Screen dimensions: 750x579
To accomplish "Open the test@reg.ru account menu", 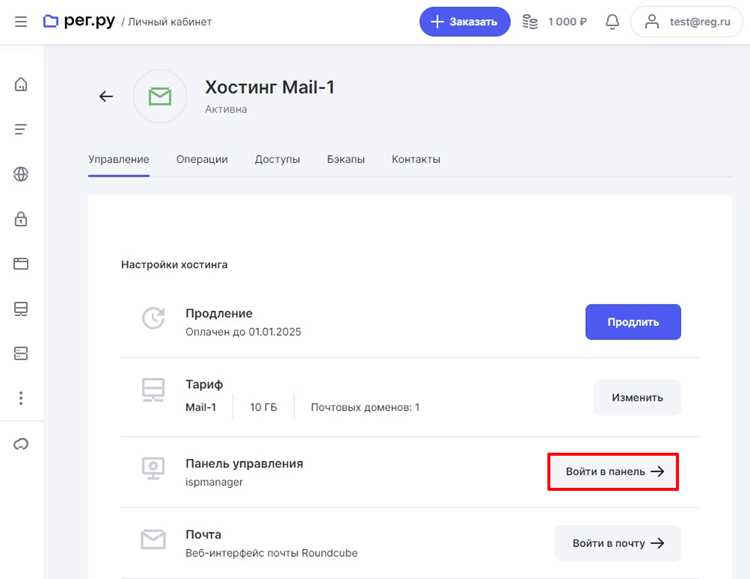I will pyautogui.click(x=687, y=22).
